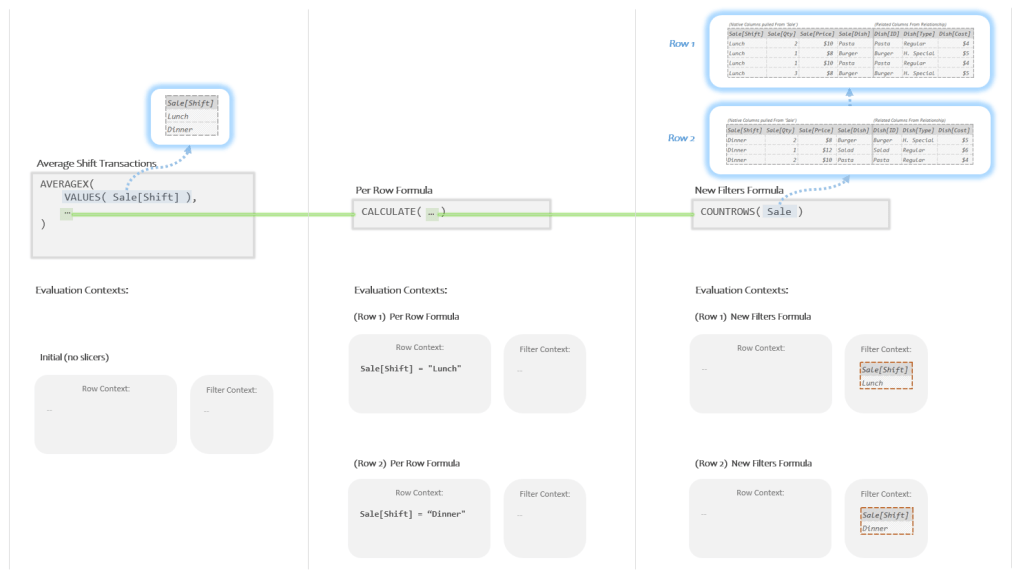Click the Row 2 label

(681, 138)
